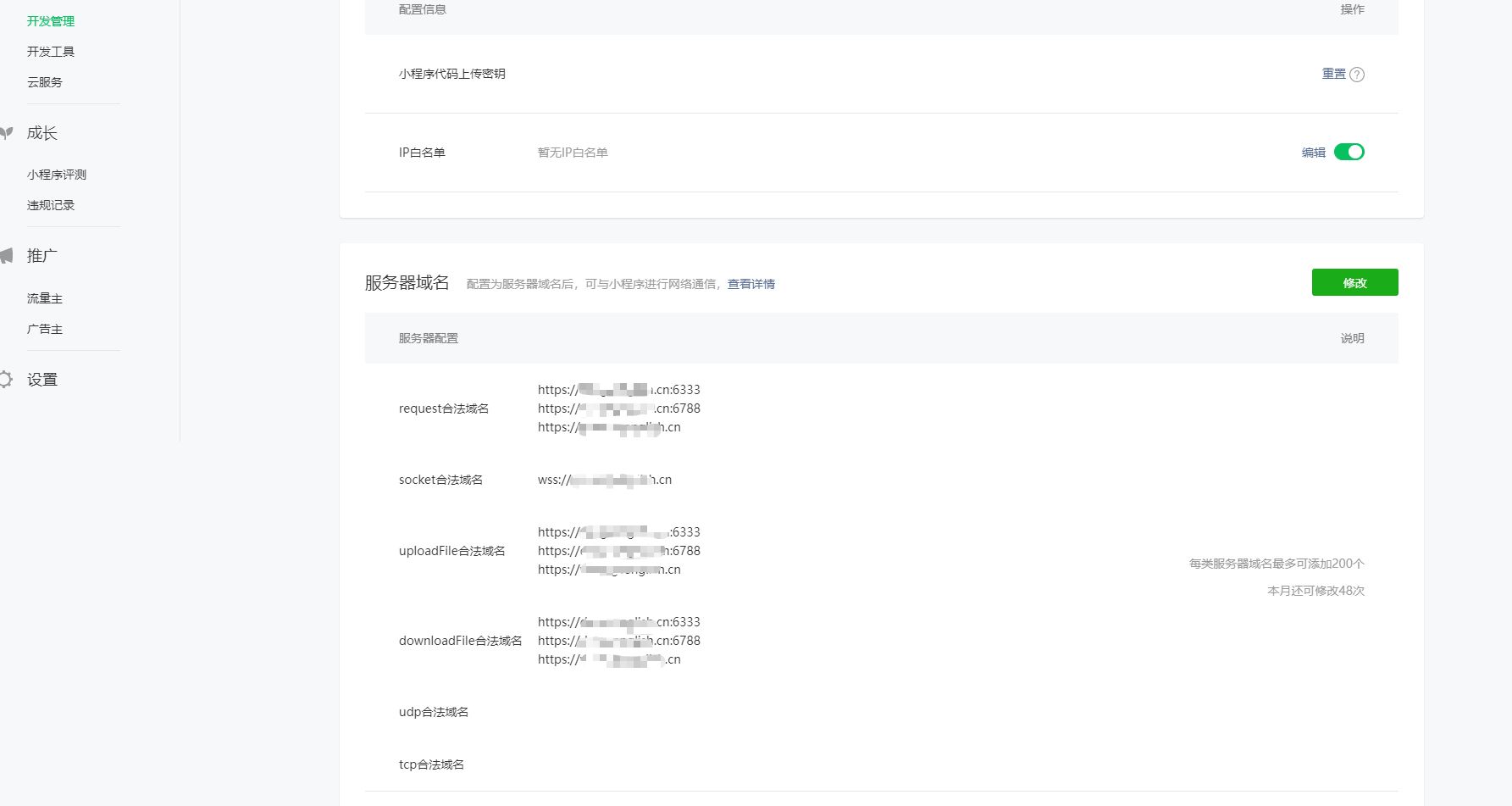1512x806 pixels.
Task: Open 查看详情 beside 服务器域名
Action: pyautogui.click(x=750, y=284)
